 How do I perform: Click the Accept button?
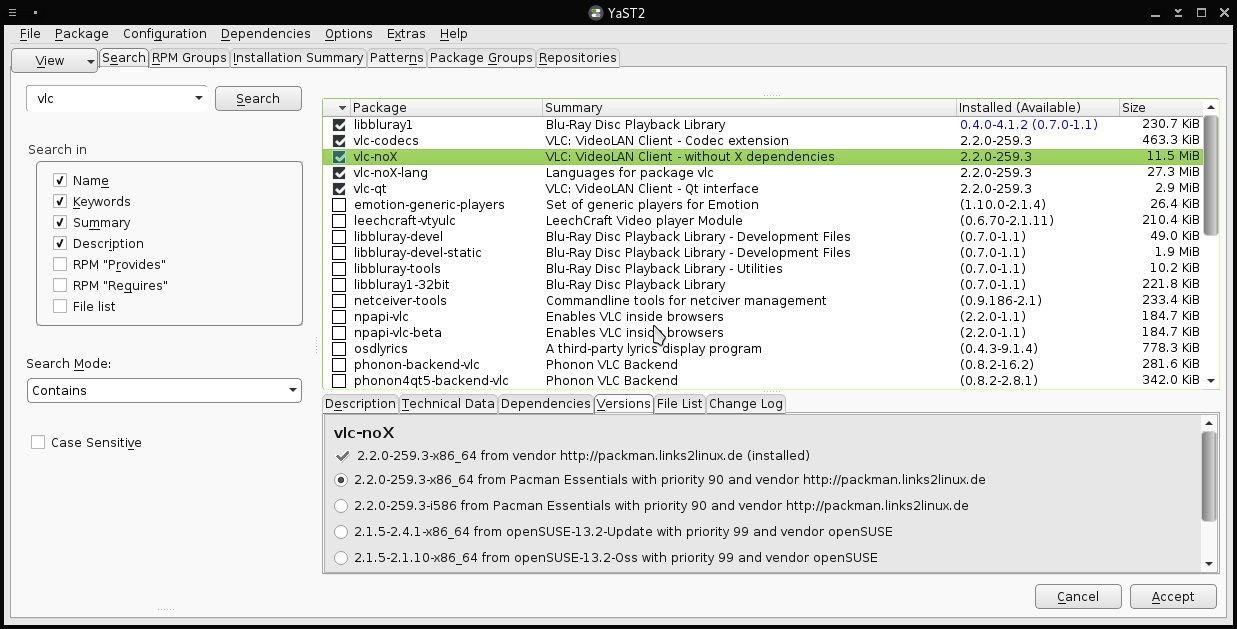pyautogui.click(x=1173, y=596)
